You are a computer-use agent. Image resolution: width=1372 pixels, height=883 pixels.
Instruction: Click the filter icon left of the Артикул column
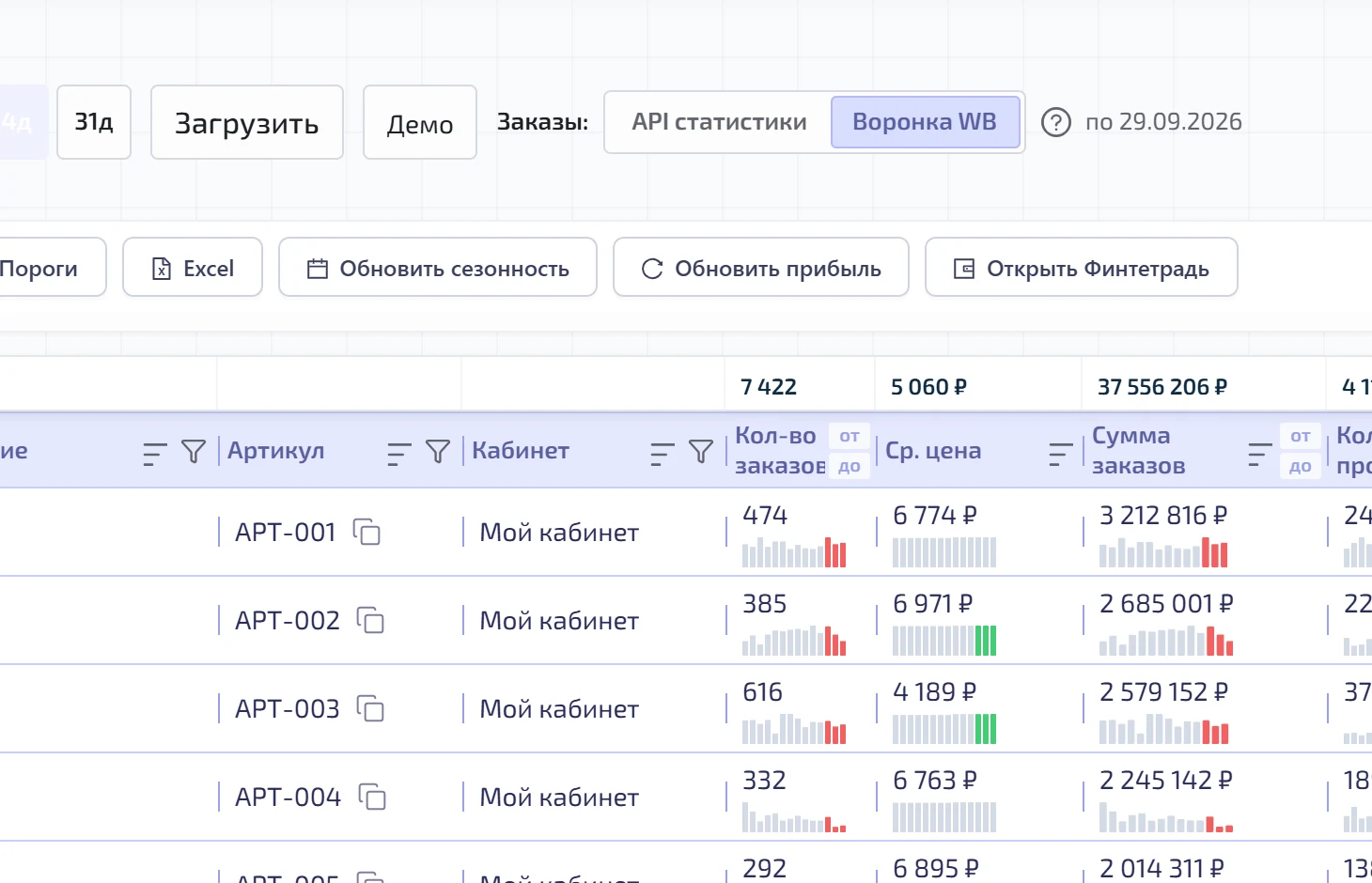(194, 452)
